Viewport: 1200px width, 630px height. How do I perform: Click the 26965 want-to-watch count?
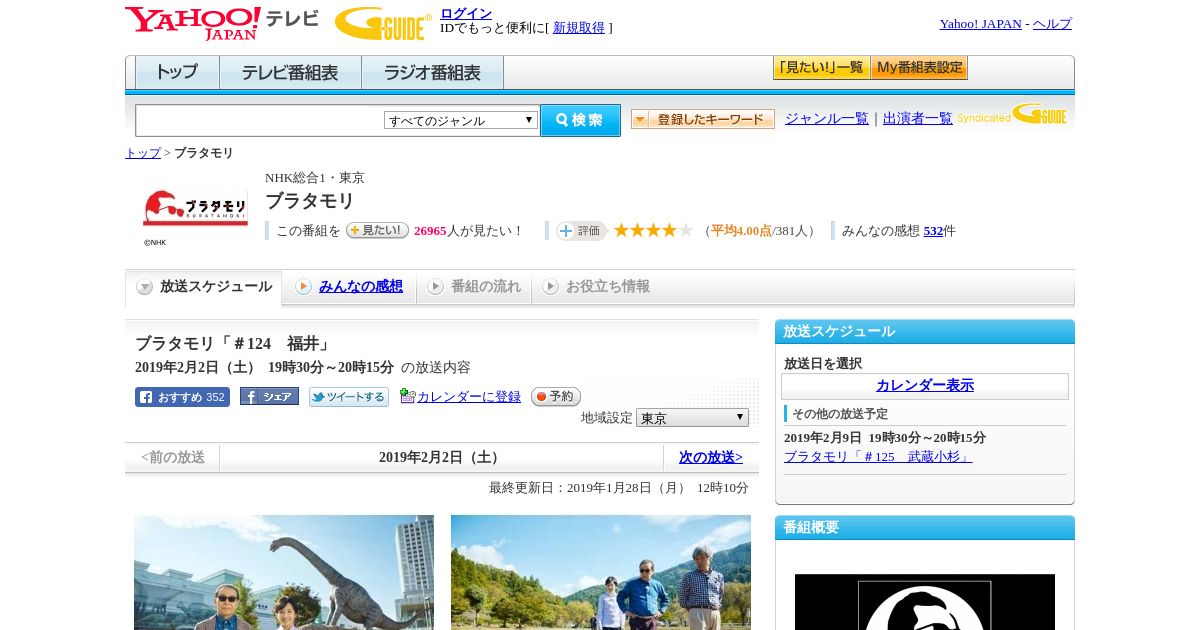click(430, 231)
